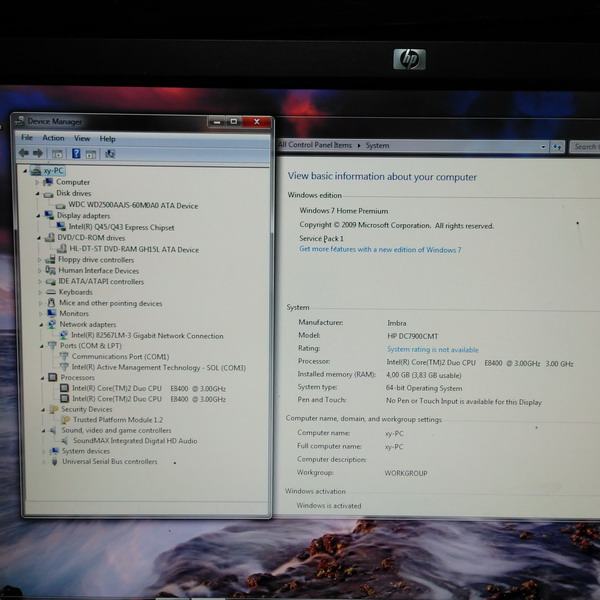The image size is (600, 600).
Task: Collapse the Display adapters node
Action: pos(38,215)
